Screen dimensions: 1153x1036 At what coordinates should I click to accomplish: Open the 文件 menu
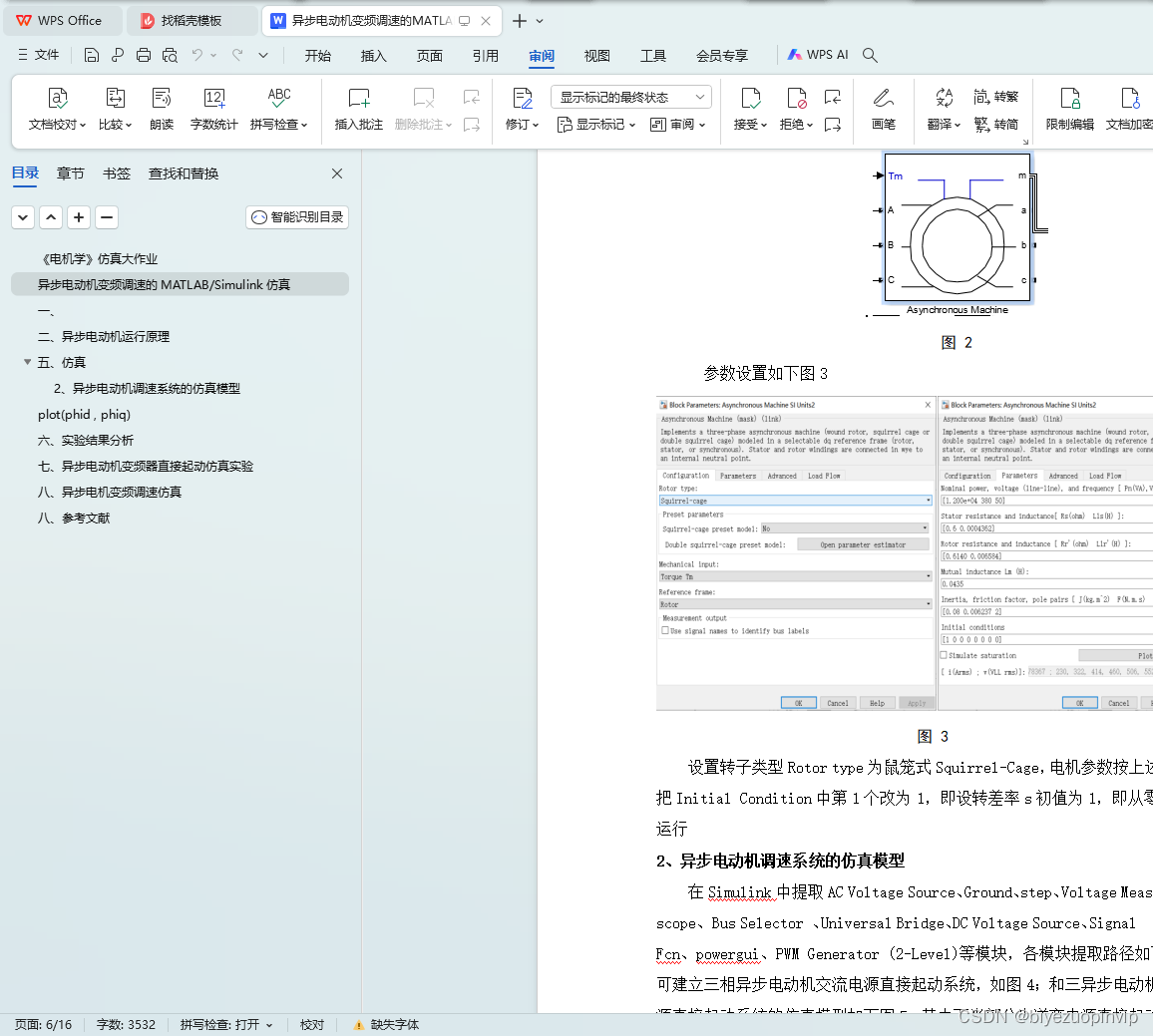38,55
